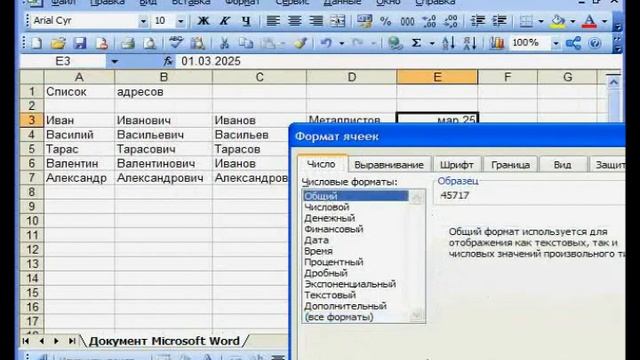Image resolution: width=640 pixels, height=360 pixels.
Task: Click cell A4 containing Василий
Action: [79, 135]
